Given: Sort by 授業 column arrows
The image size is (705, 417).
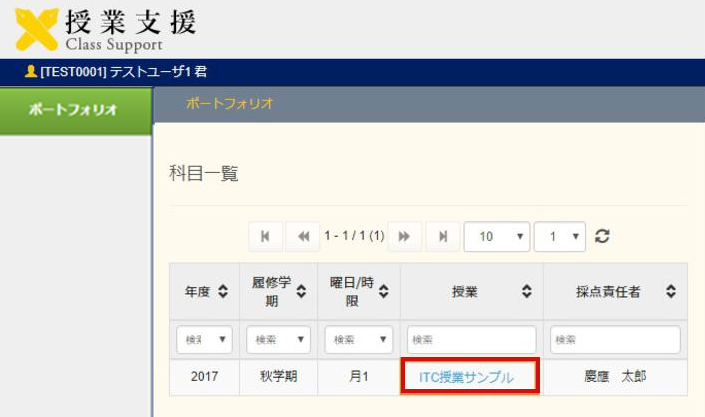Looking at the screenshot, I should click(x=526, y=292).
